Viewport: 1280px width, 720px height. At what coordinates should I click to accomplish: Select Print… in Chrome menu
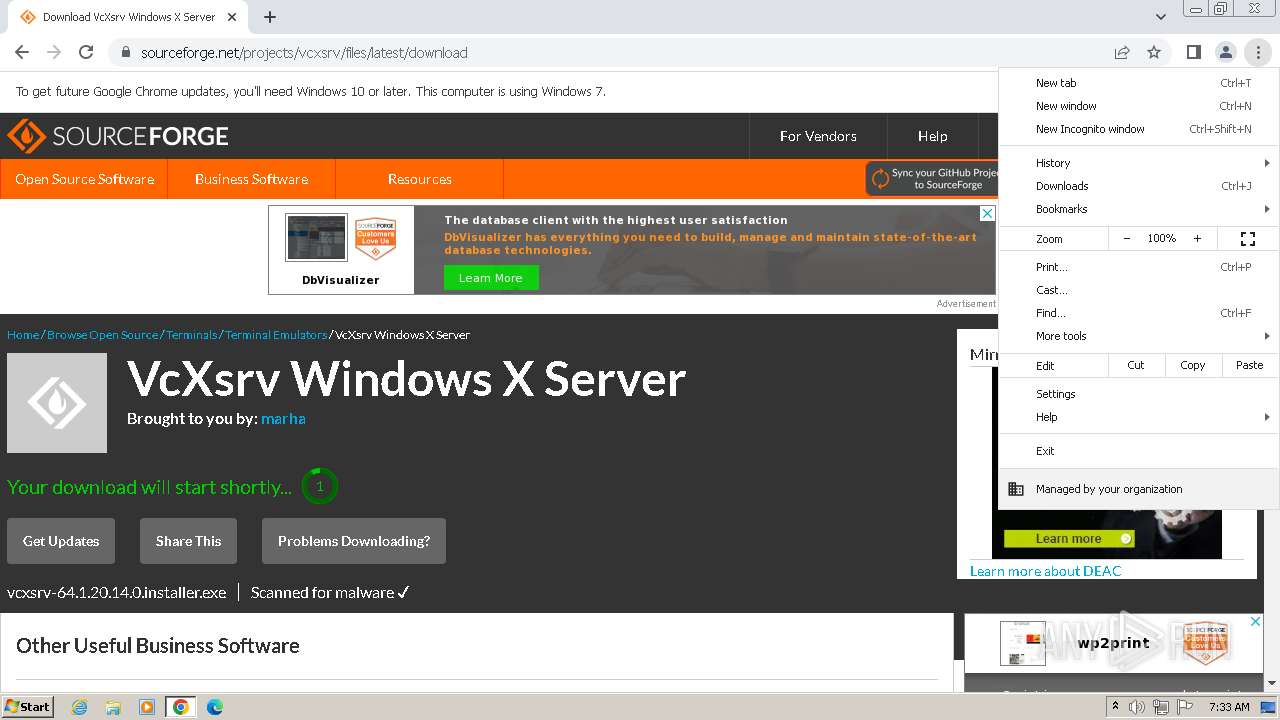[1139, 267]
